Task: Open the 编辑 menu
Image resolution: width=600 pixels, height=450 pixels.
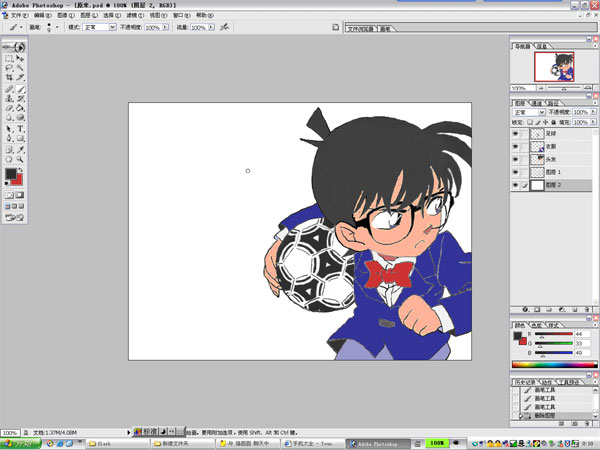Action: (x=42, y=15)
